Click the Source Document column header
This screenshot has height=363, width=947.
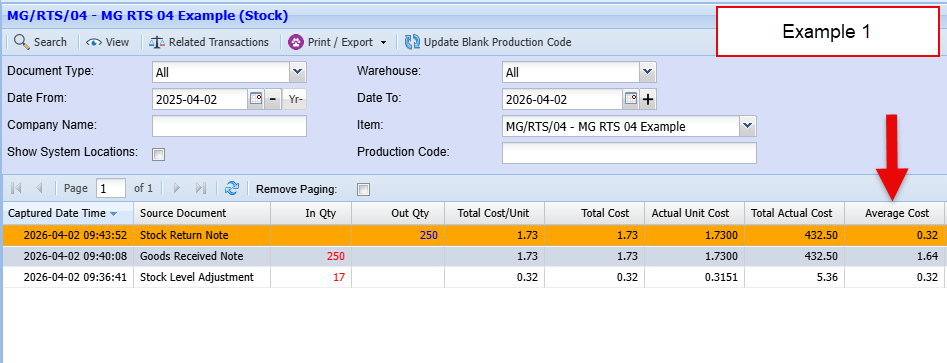(x=202, y=213)
